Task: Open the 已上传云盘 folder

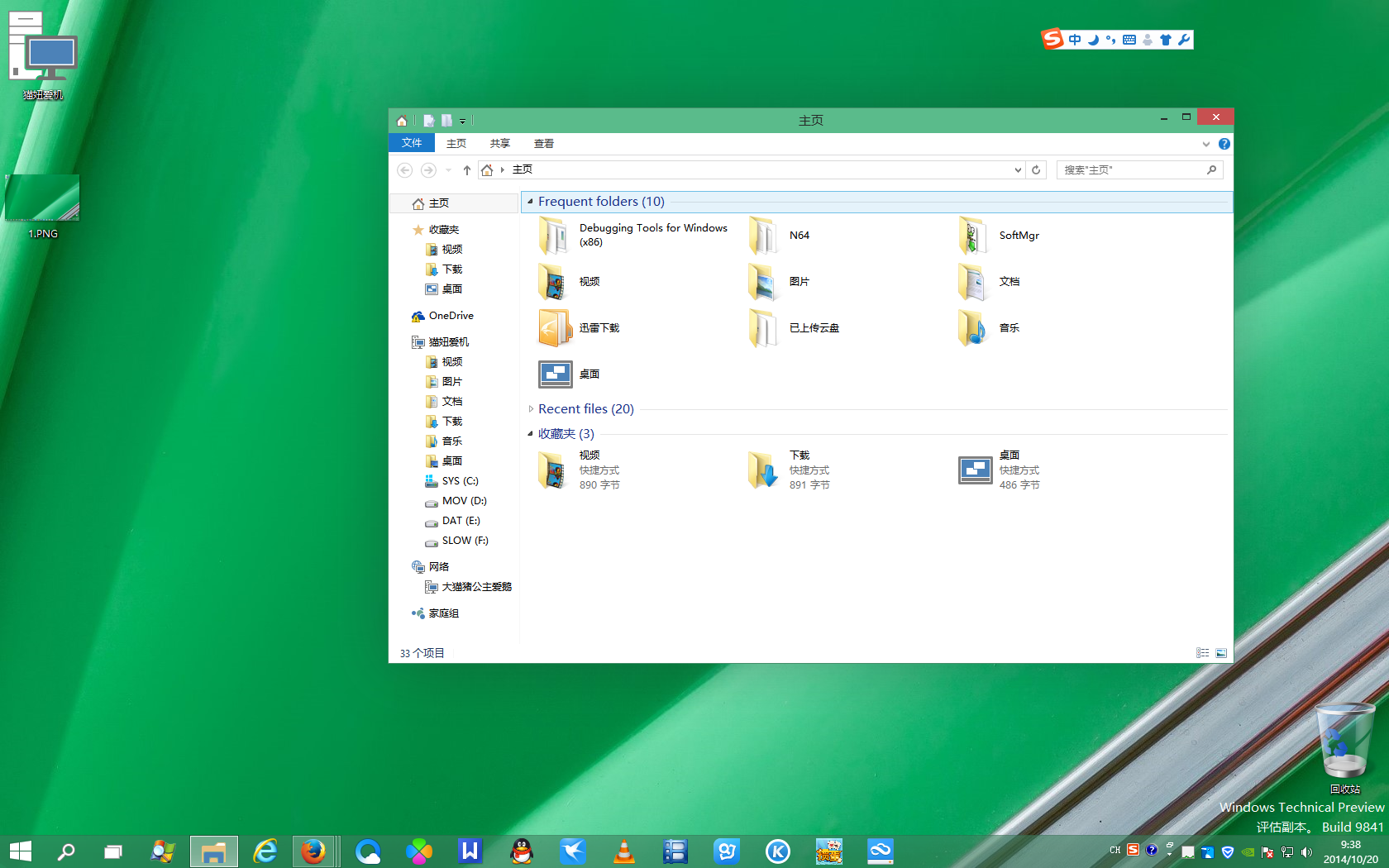Action: [x=794, y=328]
